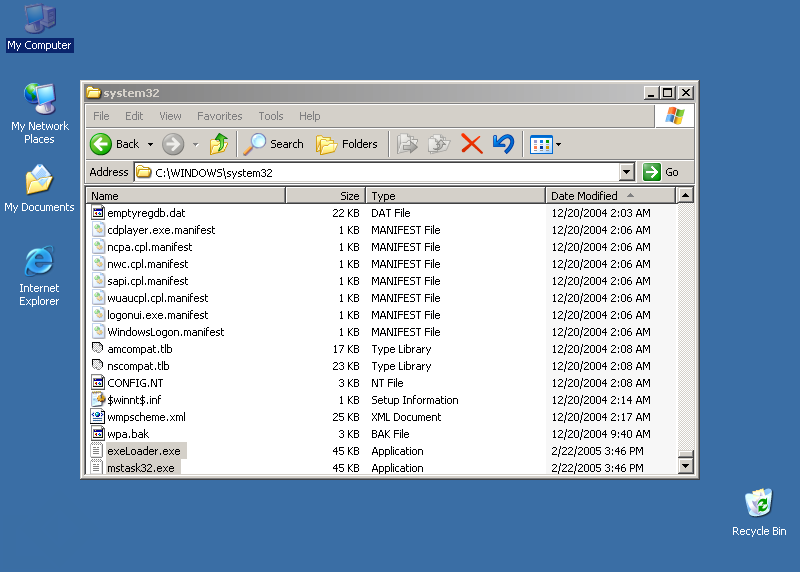The width and height of the screenshot is (800, 572).
Task: Toggle the Folders pane
Action: pos(347,144)
